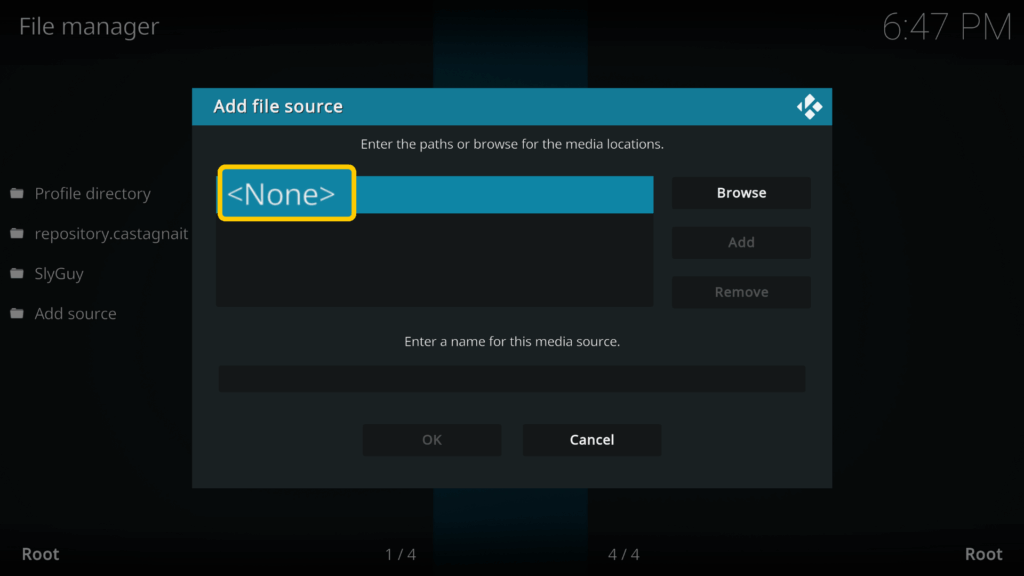
Task: Open the SlyGuy folder entry
Action: coord(60,272)
